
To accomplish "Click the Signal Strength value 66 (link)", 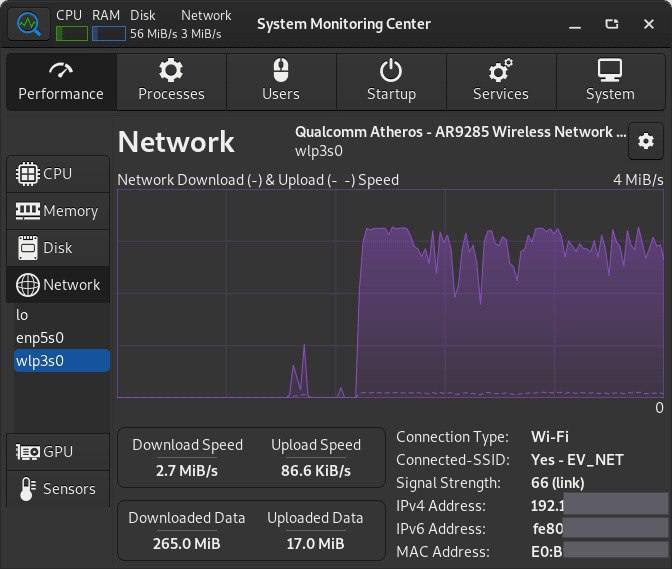I will pyautogui.click(x=558, y=483).
